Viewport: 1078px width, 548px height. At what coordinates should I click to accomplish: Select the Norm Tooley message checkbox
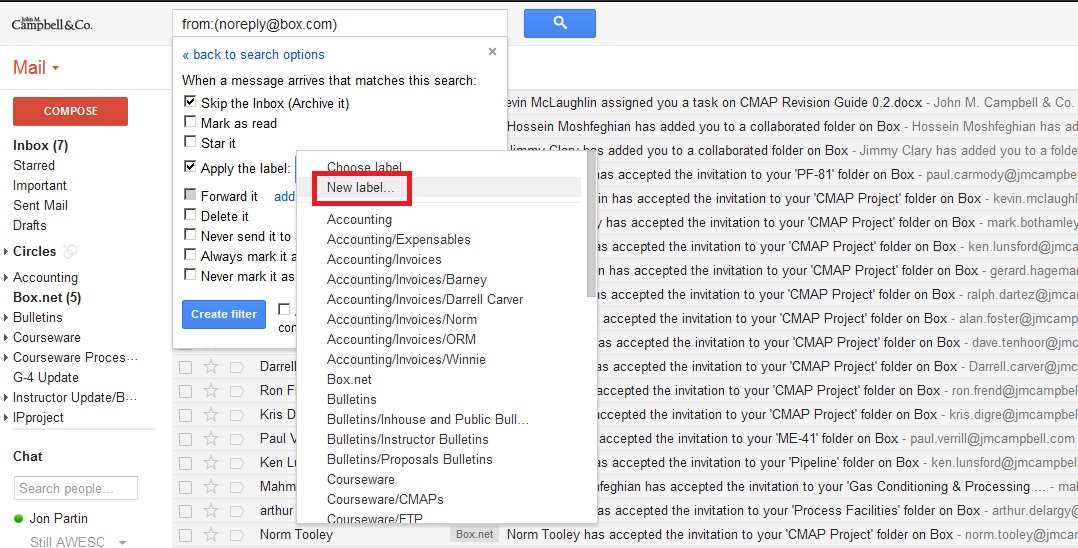click(186, 536)
